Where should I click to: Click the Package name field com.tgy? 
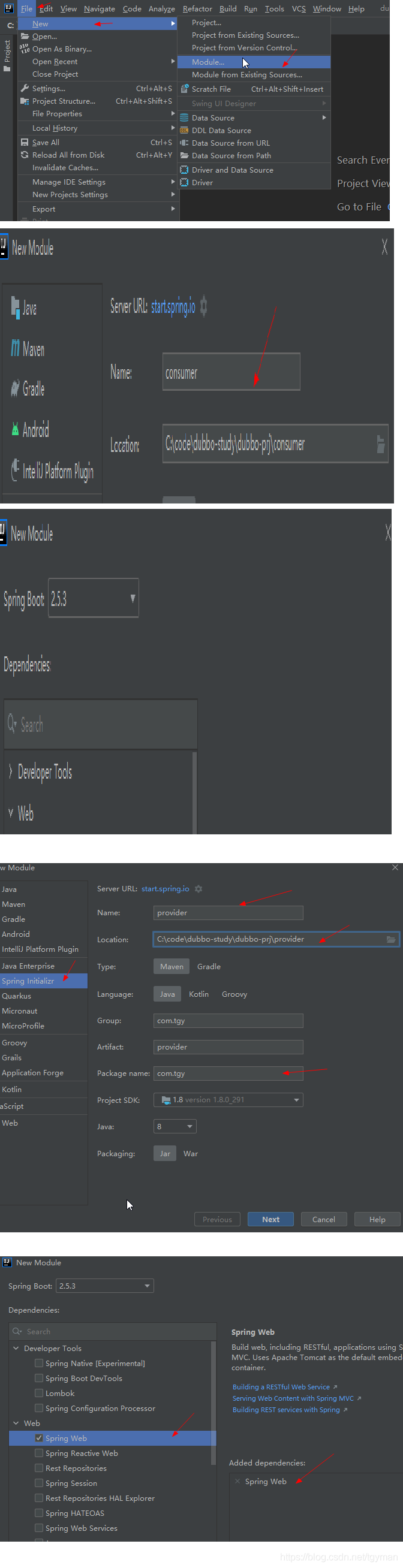click(228, 1073)
